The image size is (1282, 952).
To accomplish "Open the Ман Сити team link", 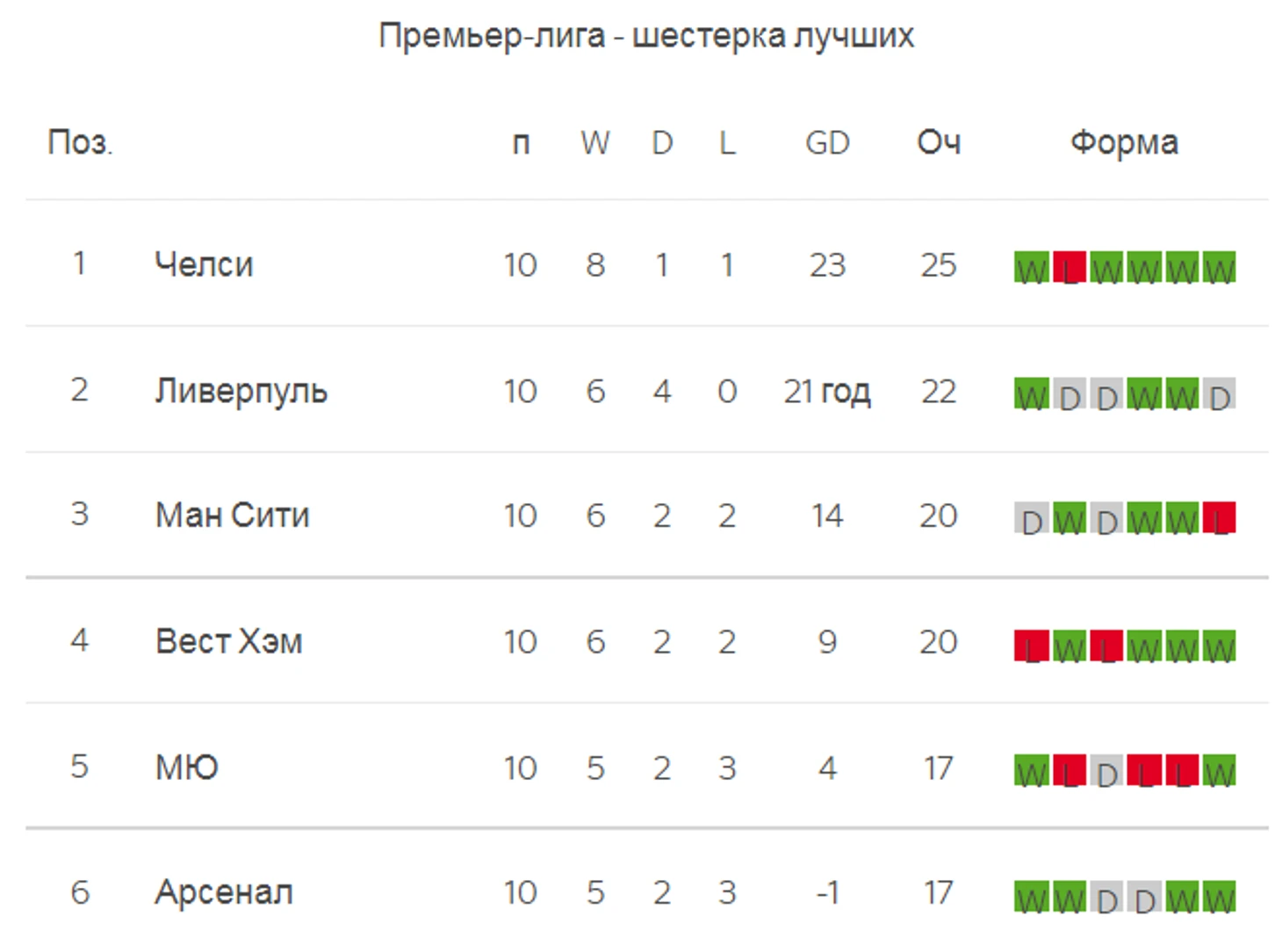I will (x=233, y=516).
